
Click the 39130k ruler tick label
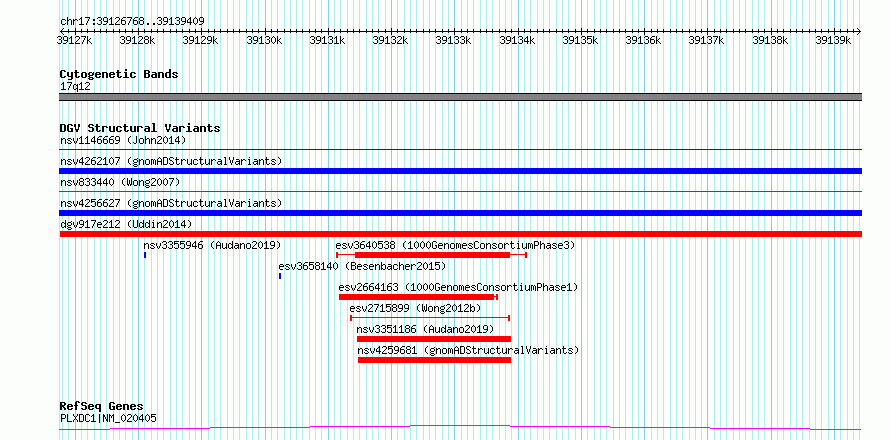(265, 40)
